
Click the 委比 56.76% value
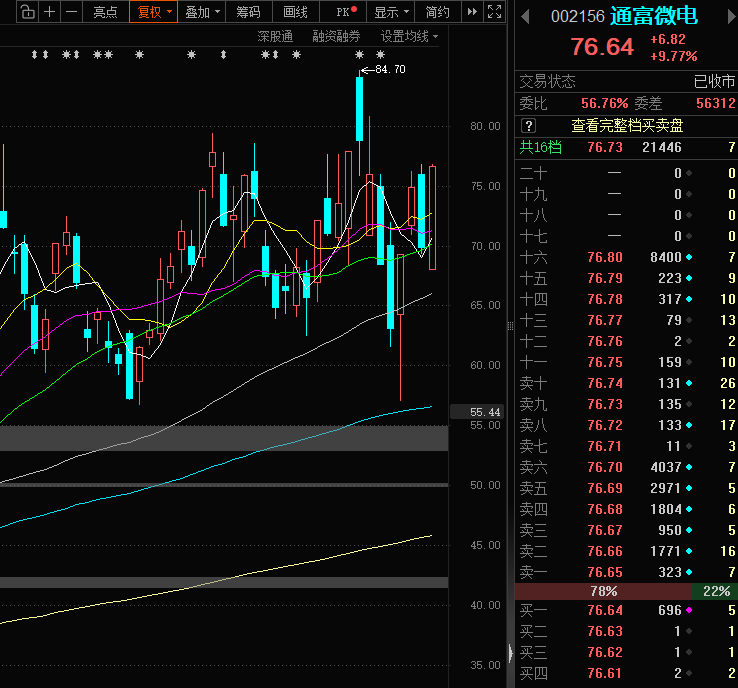coord(604,103)
